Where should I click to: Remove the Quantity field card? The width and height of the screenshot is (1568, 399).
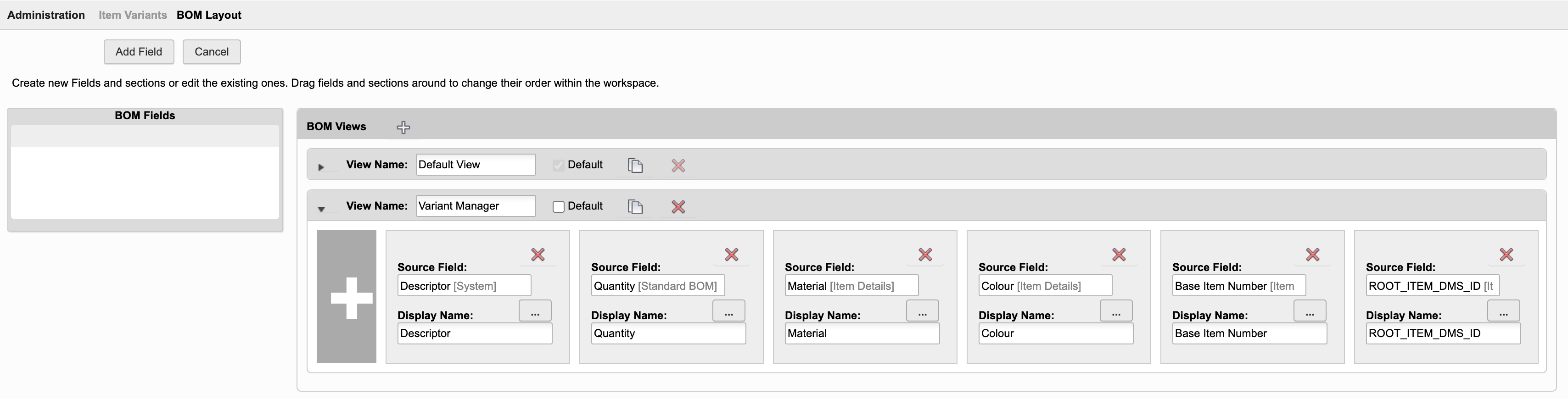(731, 254)
